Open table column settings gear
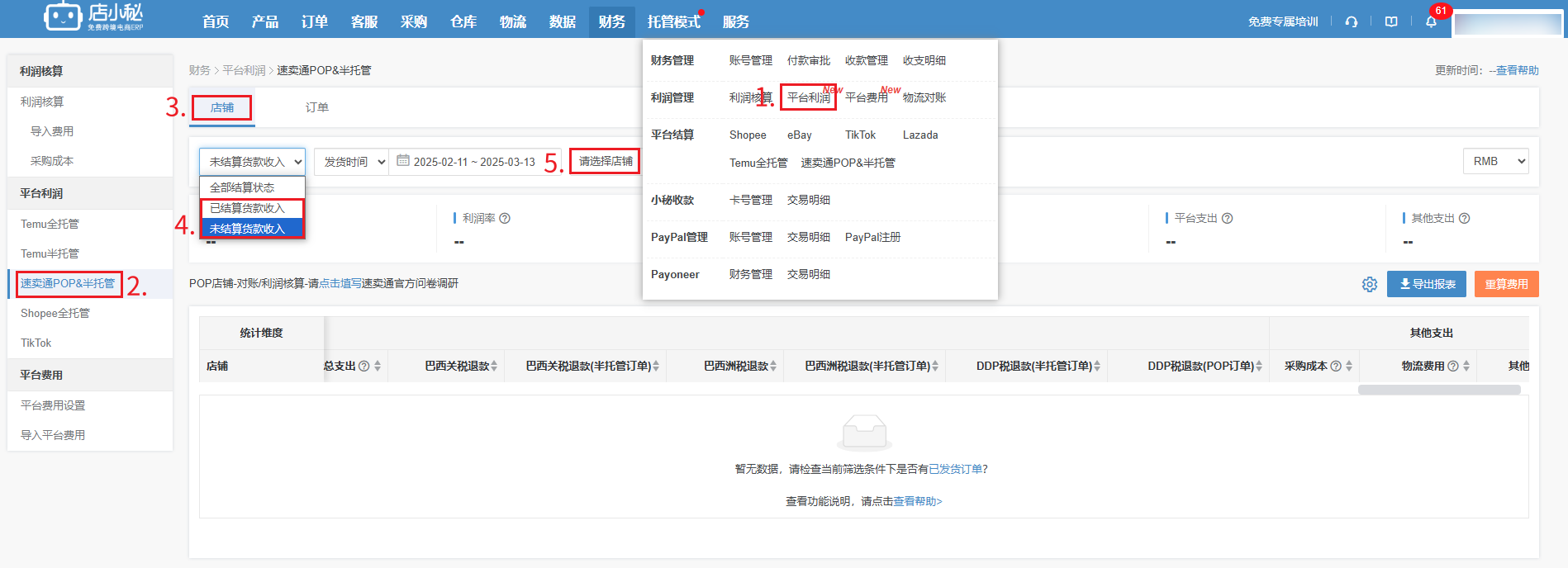The image size is (1568, 568). [1370, 284]
